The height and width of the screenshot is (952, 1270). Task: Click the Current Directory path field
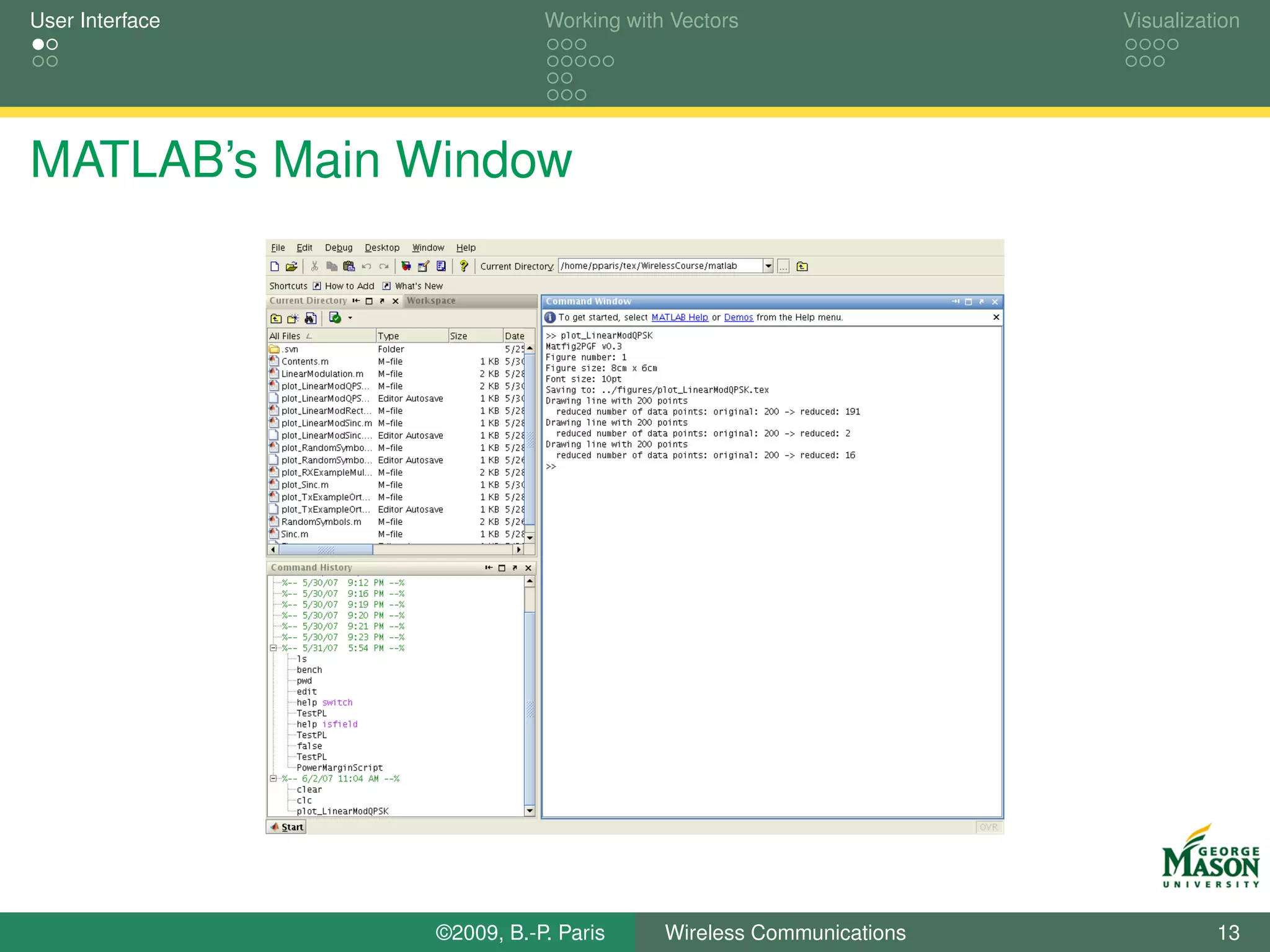661,266
